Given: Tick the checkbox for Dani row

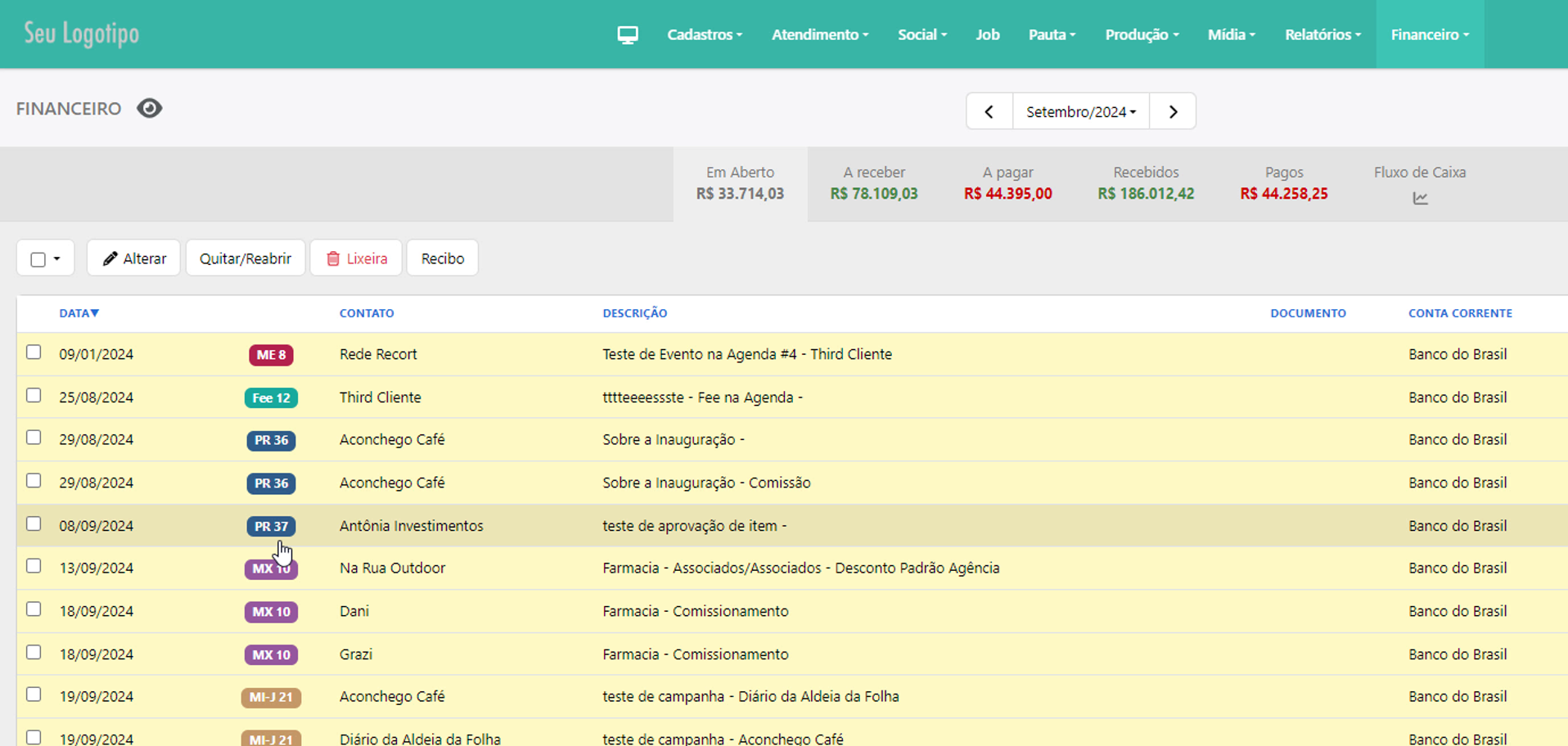Looking at the screenshot, I should click(34, 609).
